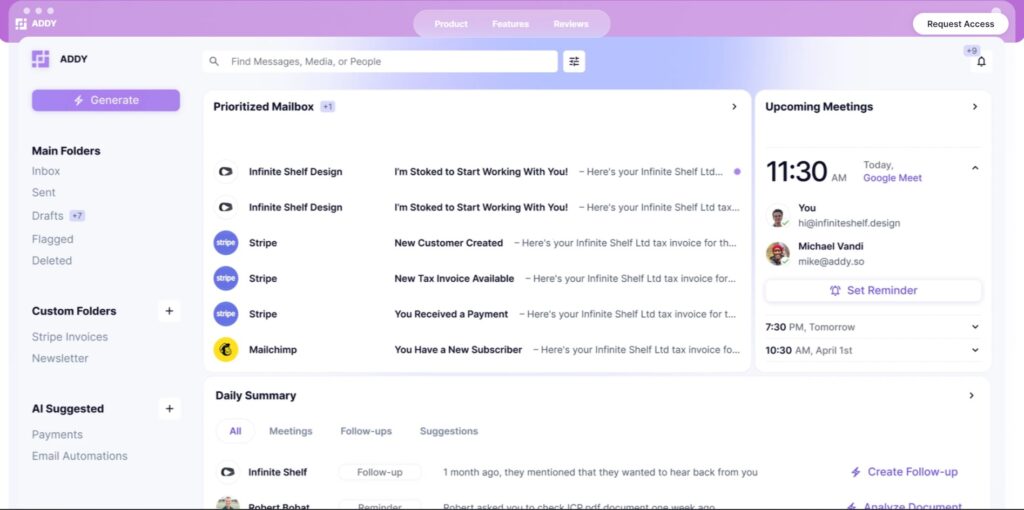Select the Follow-ups tab in Daily Summary
Image resolution: width=1024 pixels, height=510 pixels.
(x=366, y=431)
